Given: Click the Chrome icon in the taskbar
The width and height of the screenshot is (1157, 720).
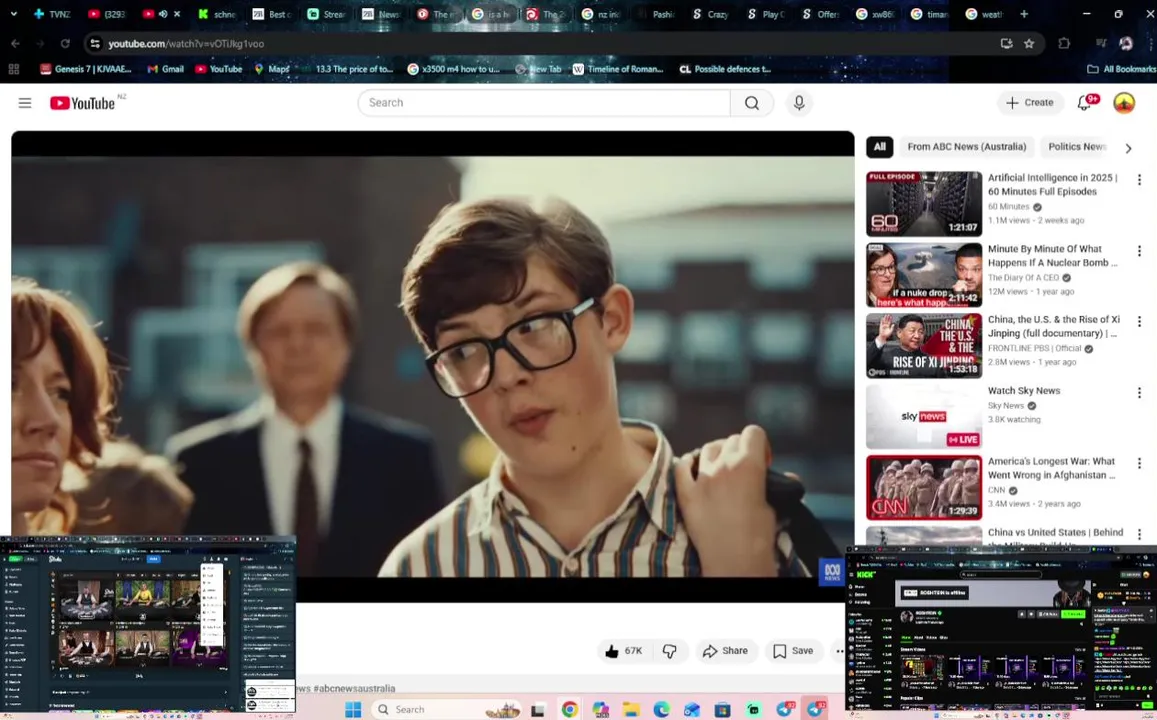Looking at the screenshot, I should click(x=570, y=710).
